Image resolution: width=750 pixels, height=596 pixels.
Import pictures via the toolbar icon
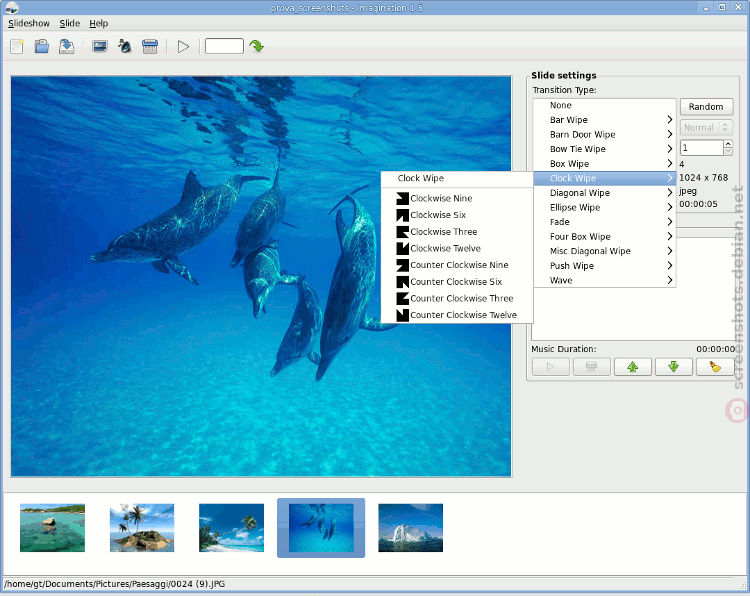100,46
